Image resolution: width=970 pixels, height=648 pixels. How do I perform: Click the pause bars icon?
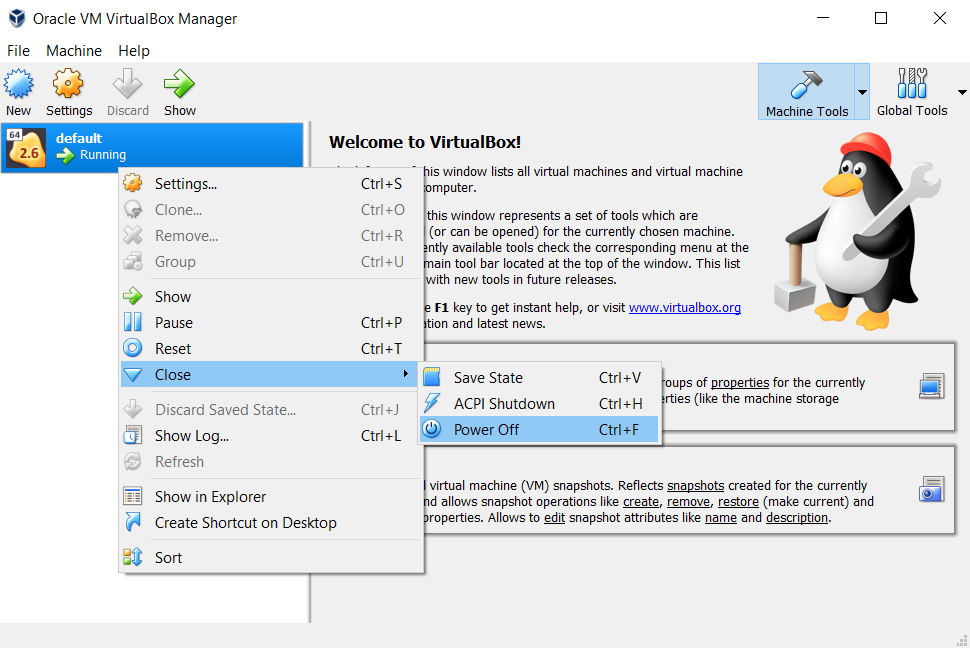tap(132, 322)
